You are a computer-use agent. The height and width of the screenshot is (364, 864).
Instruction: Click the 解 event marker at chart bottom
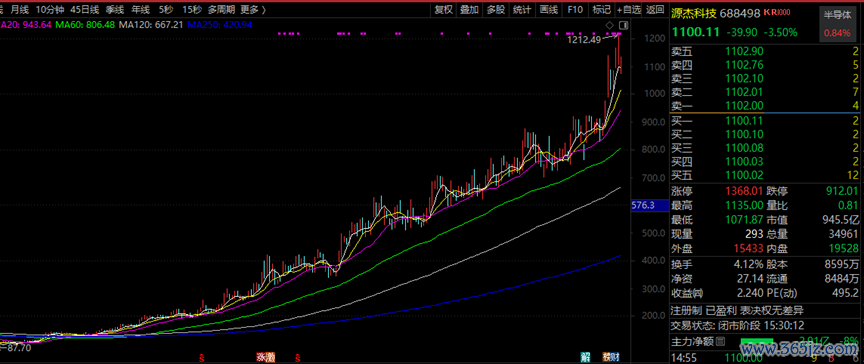click(585, 357)
